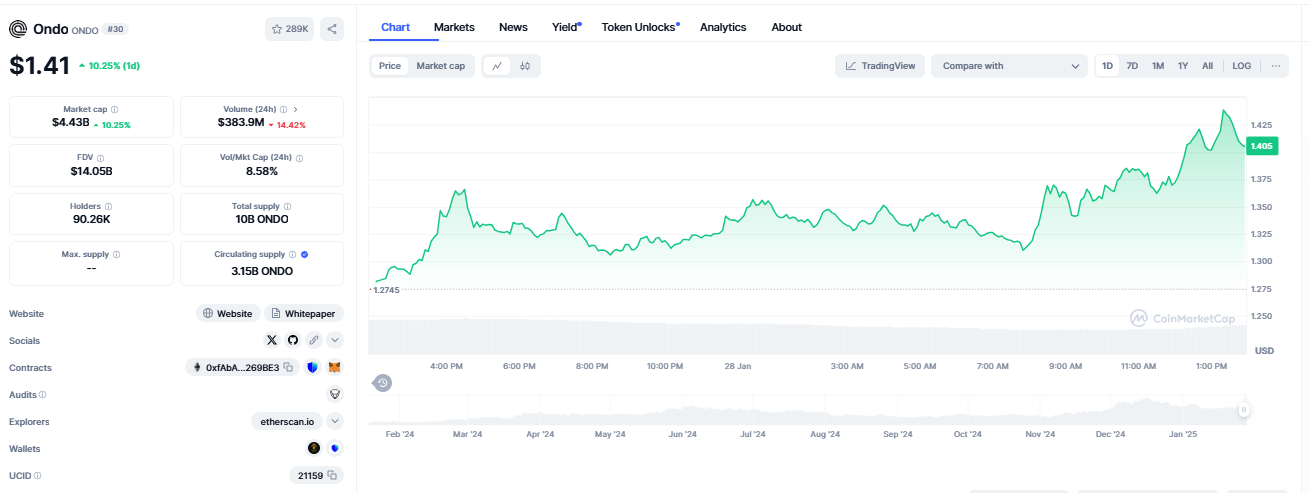This screenshot has height=493, width=1309.
Task: Open the Token Unlocks tab
Action: (639, 27)
